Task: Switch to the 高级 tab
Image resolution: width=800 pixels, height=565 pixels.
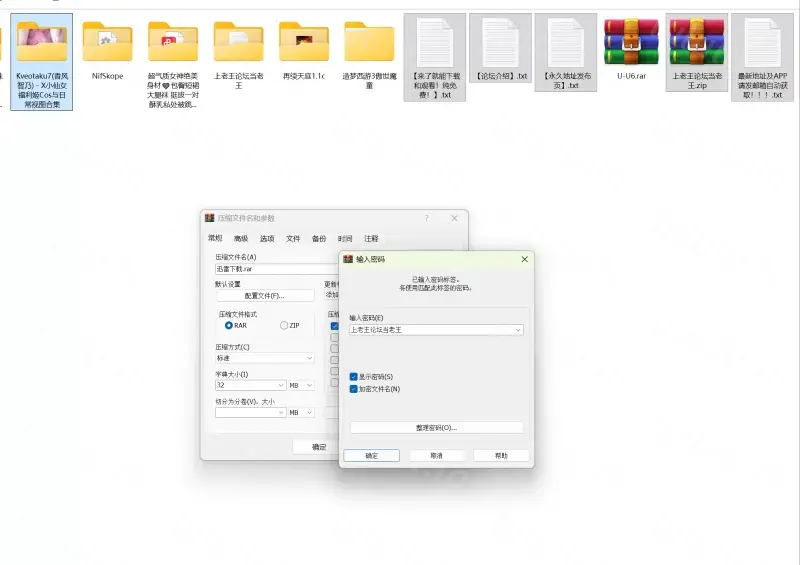Action: 241,238
